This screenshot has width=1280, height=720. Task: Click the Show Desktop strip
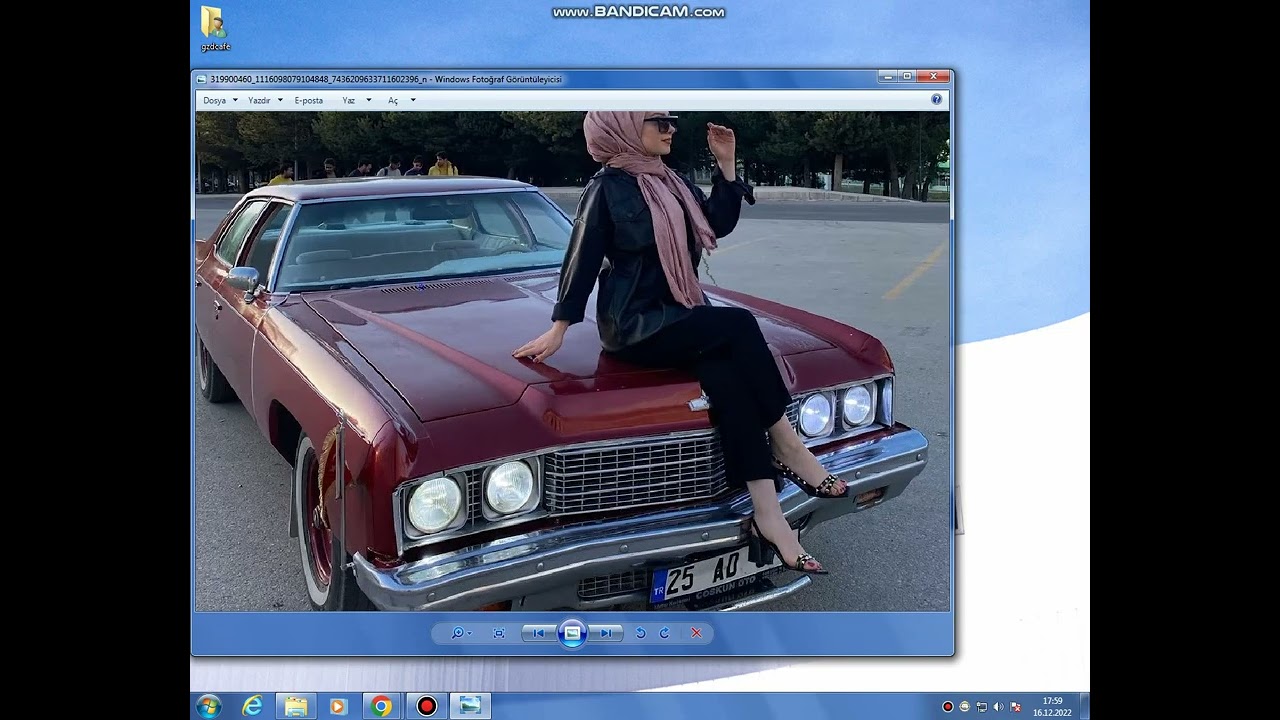pyautogui.click(x=1084, y=706)
